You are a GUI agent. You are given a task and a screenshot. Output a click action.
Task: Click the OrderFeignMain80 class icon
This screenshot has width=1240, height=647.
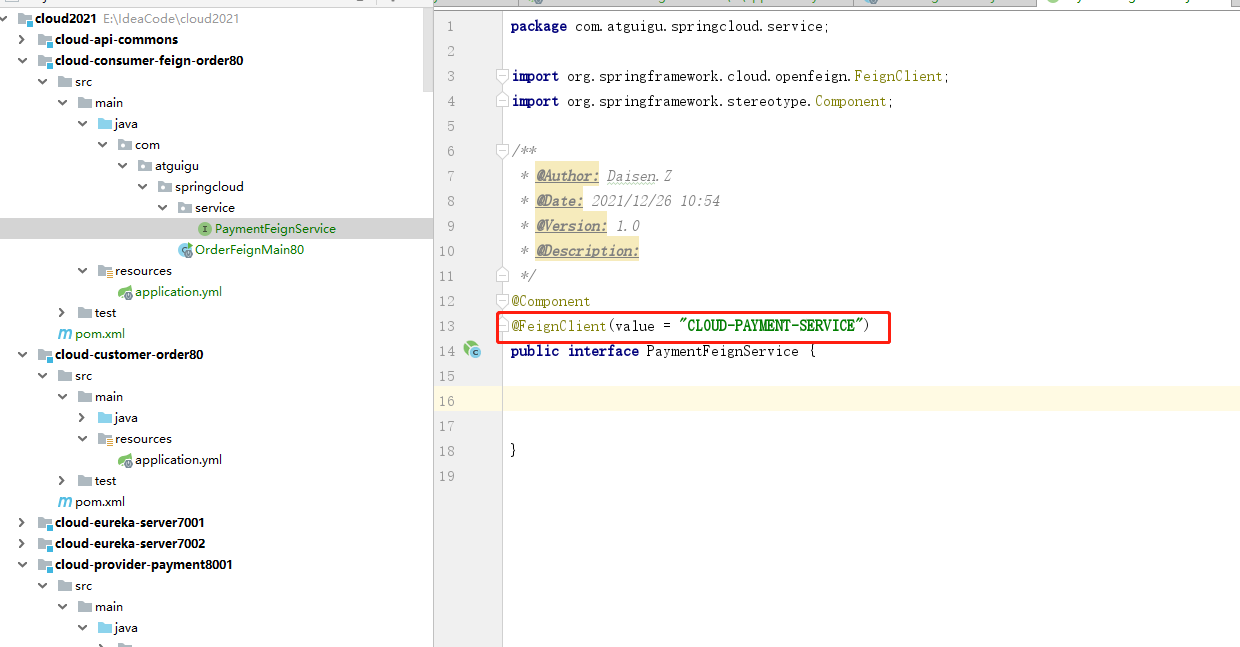[185, 250]
